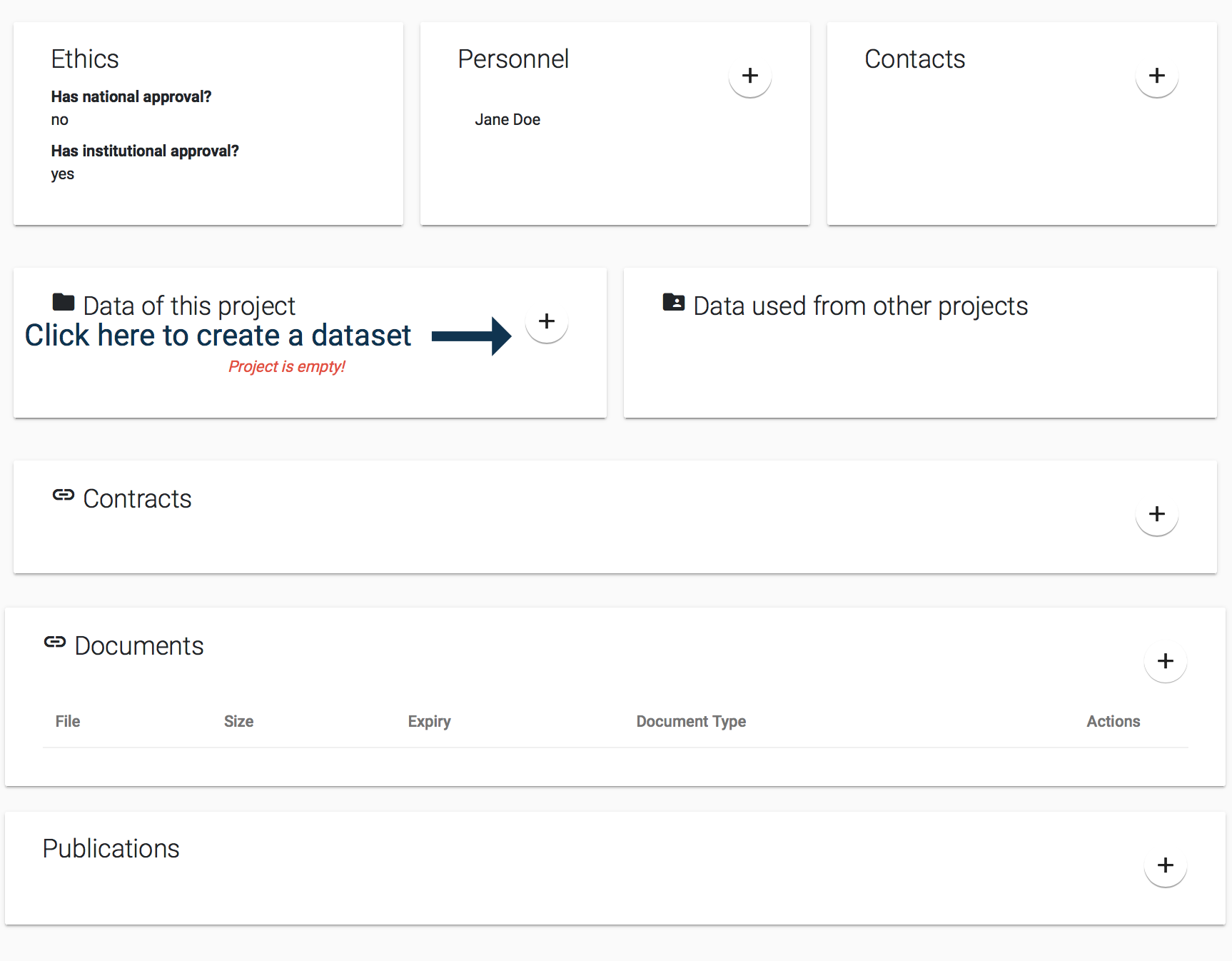This screenshot has width=1232, height=961.
Task: Click the Actions column header
Action: (x=1113, y=722)
